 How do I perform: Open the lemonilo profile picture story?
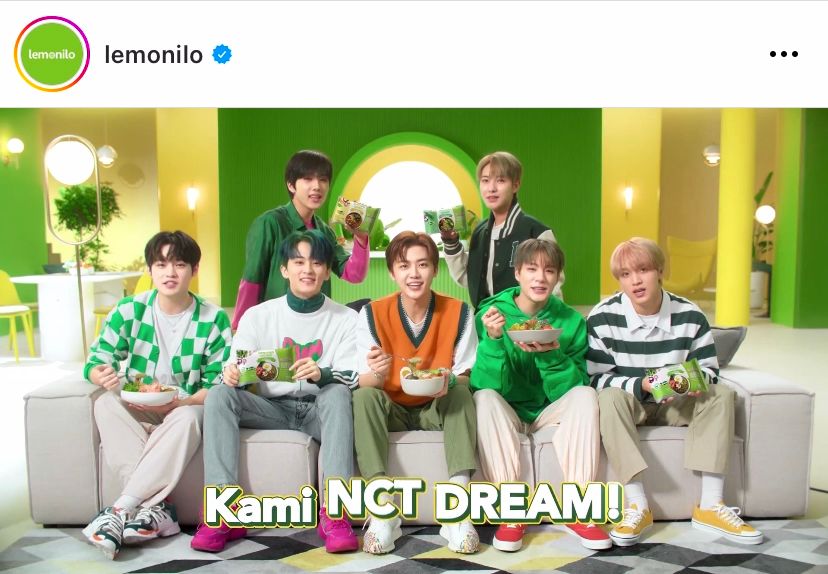[x=52, y=54]
